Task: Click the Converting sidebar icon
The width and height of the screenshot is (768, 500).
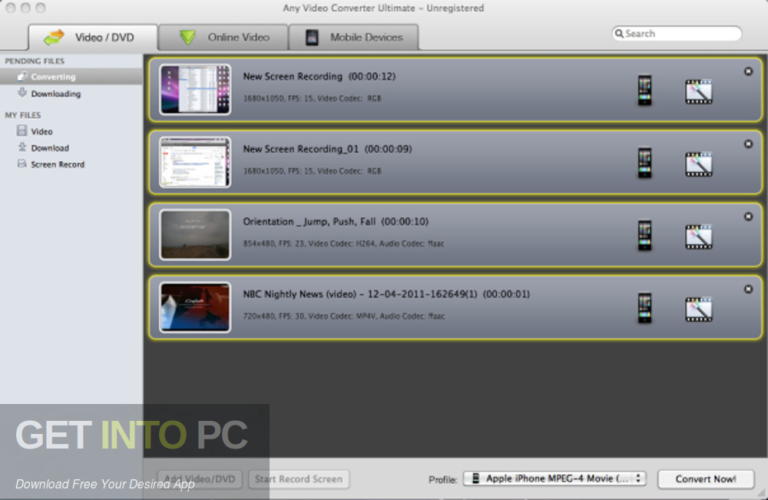Action: [22, 76]
